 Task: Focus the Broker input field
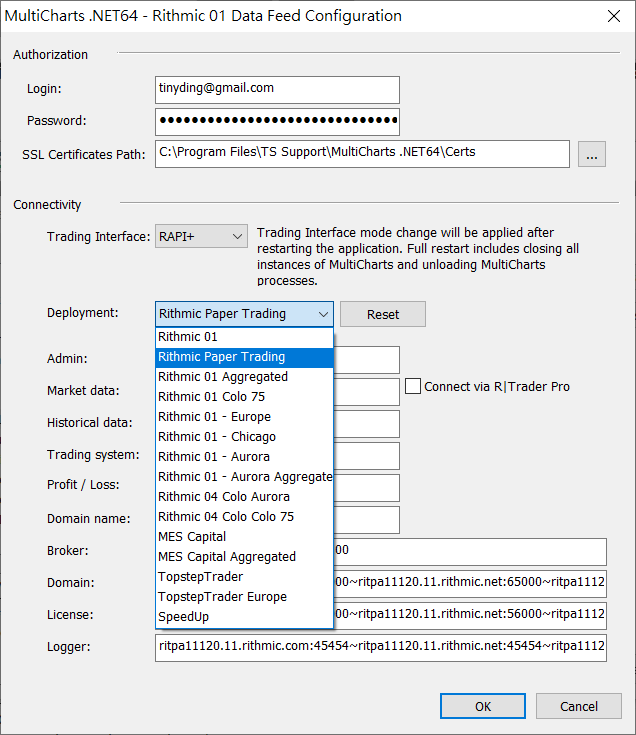point(470,552)
